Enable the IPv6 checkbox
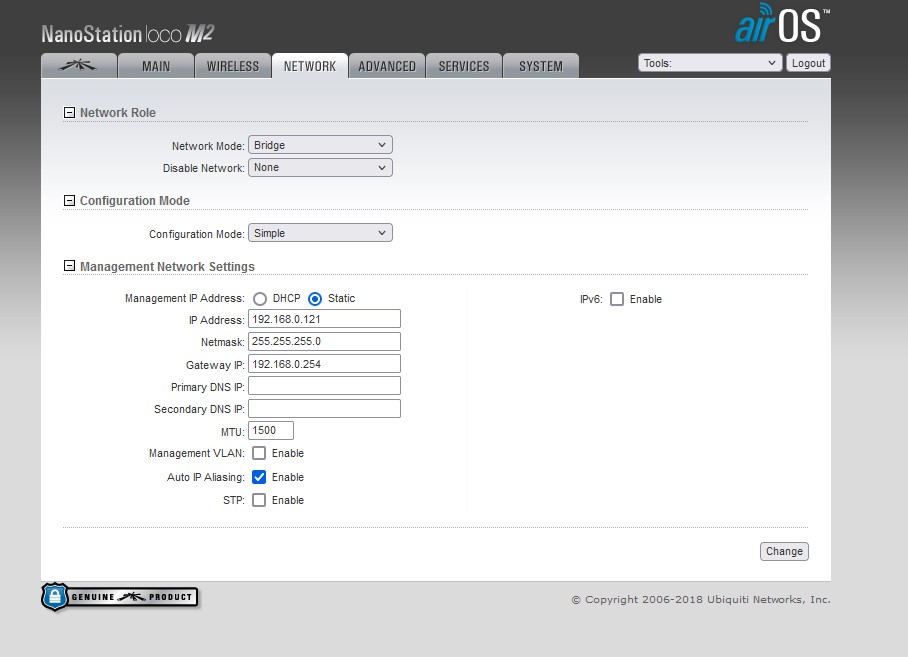908x657 pixels. (617, 299)
